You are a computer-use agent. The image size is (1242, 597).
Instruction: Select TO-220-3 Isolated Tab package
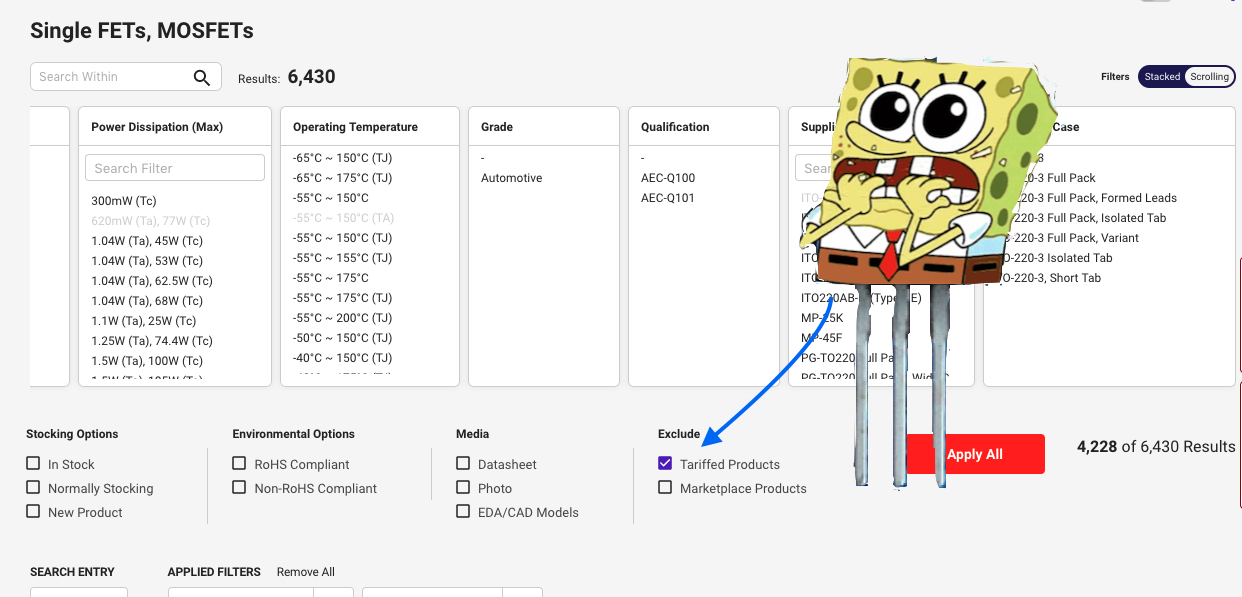click(x=1054, y=258)
